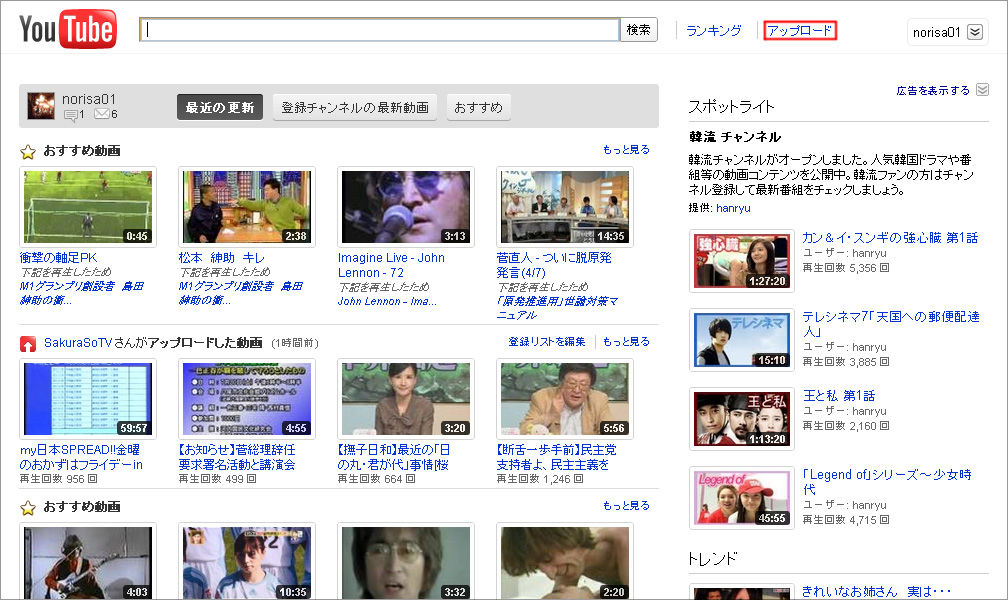Image resolution: width=1008 pixels, height=600 pixels.
Task: Open the アップロード link
Action: (x=800, y=31)
